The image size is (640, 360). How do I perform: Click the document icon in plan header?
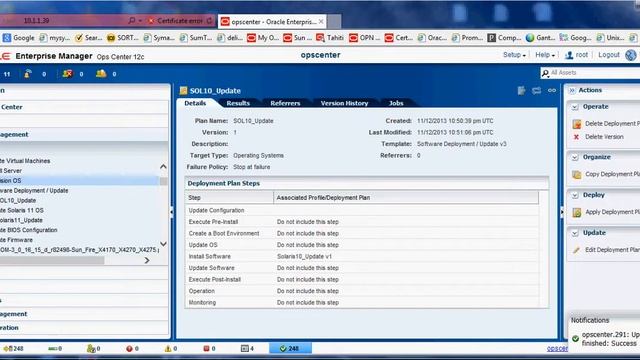pos(521,91)
